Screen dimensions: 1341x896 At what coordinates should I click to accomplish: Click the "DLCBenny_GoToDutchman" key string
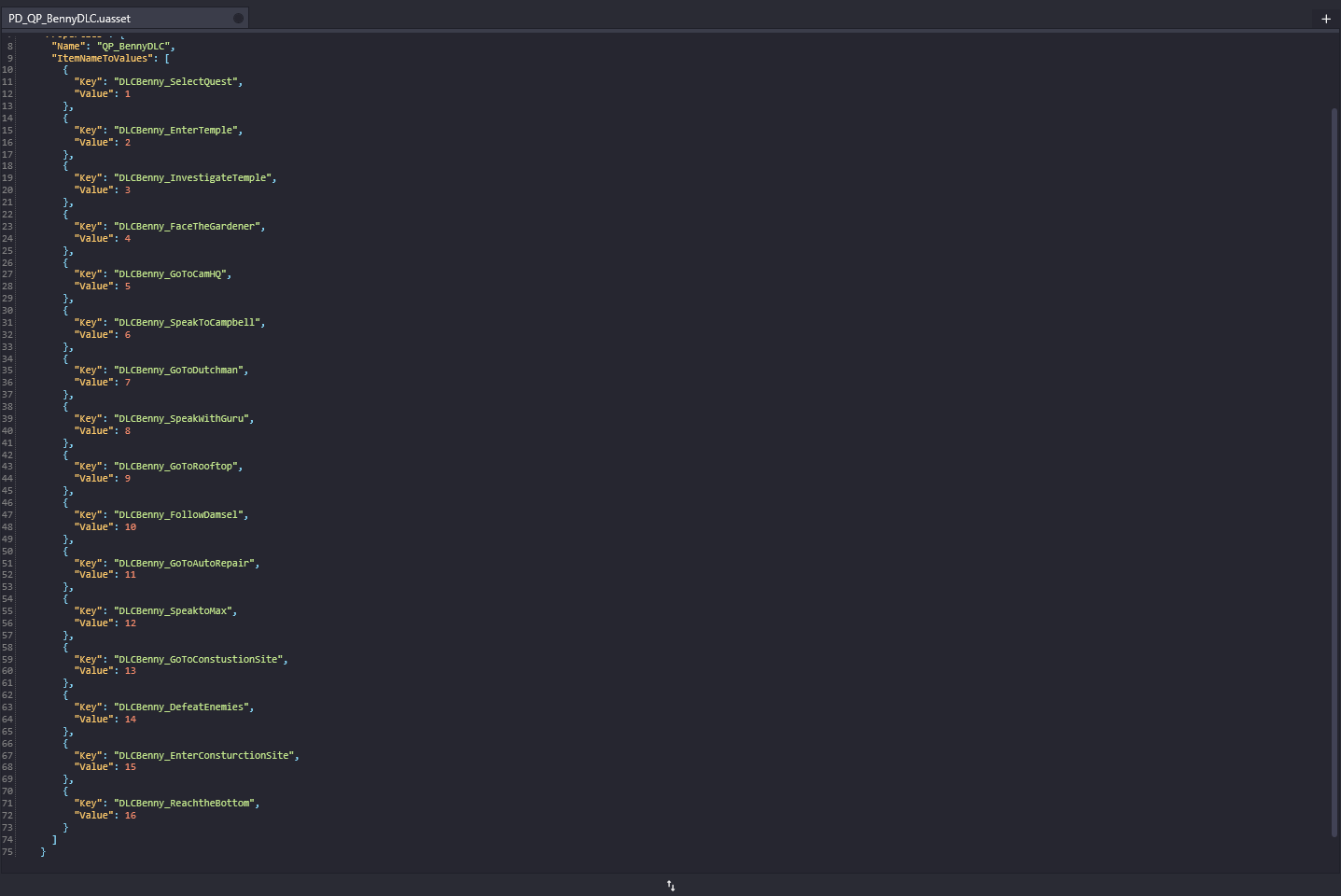(178, 371)
